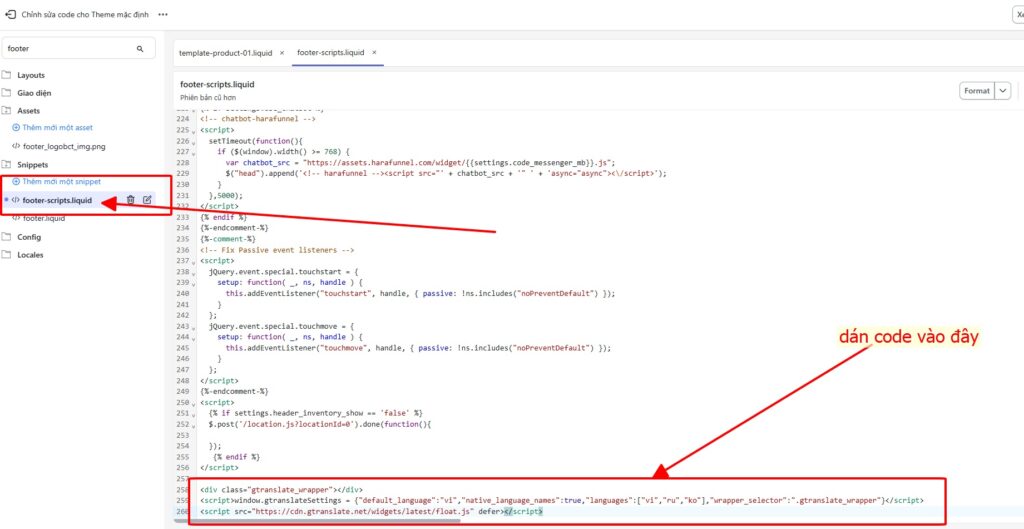Open the three-dot more options menu
The width and height of the screenshot is (1024, 529).
tap(163, 15)
